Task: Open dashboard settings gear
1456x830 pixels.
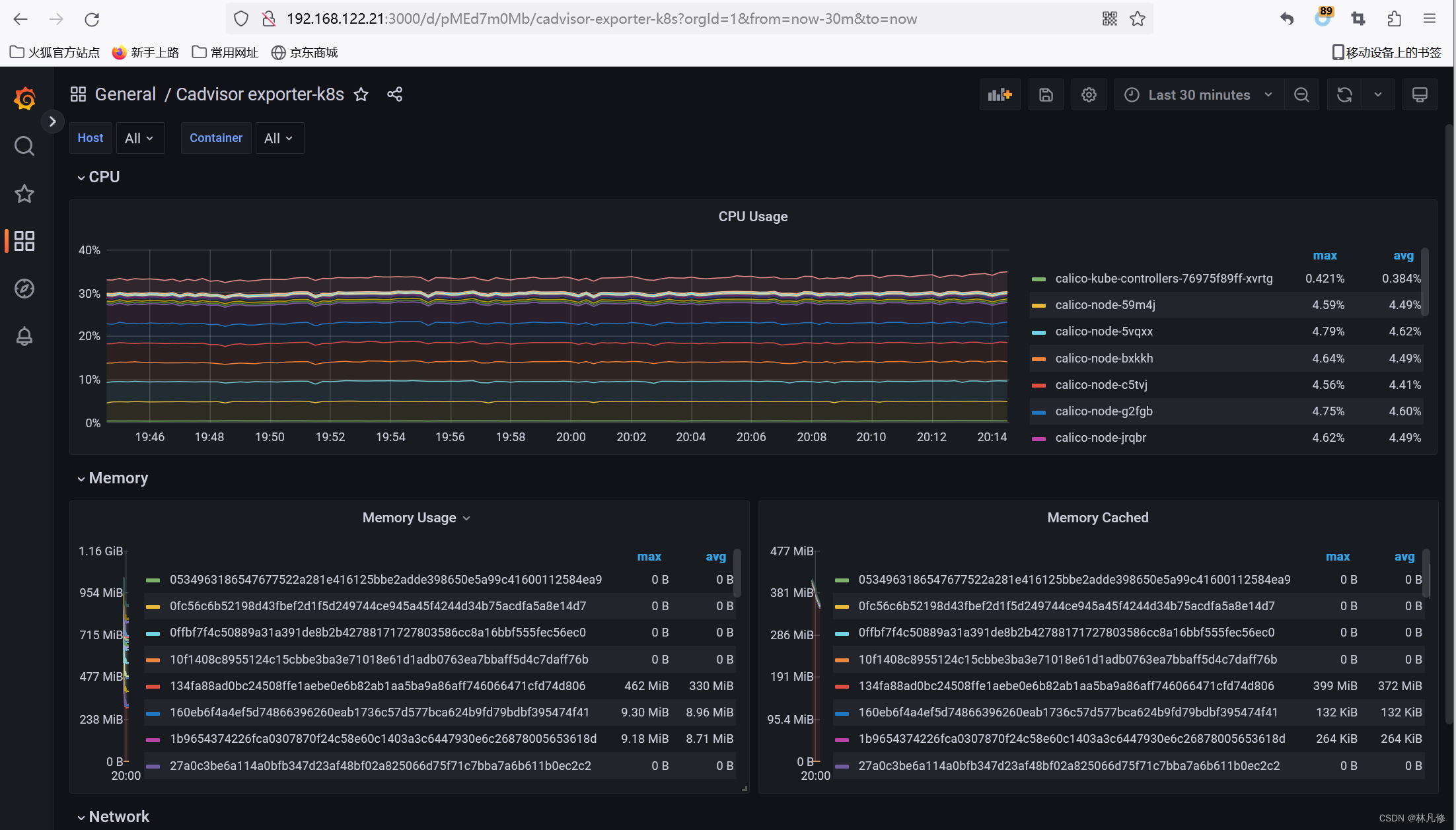Action: point(1089,95)
